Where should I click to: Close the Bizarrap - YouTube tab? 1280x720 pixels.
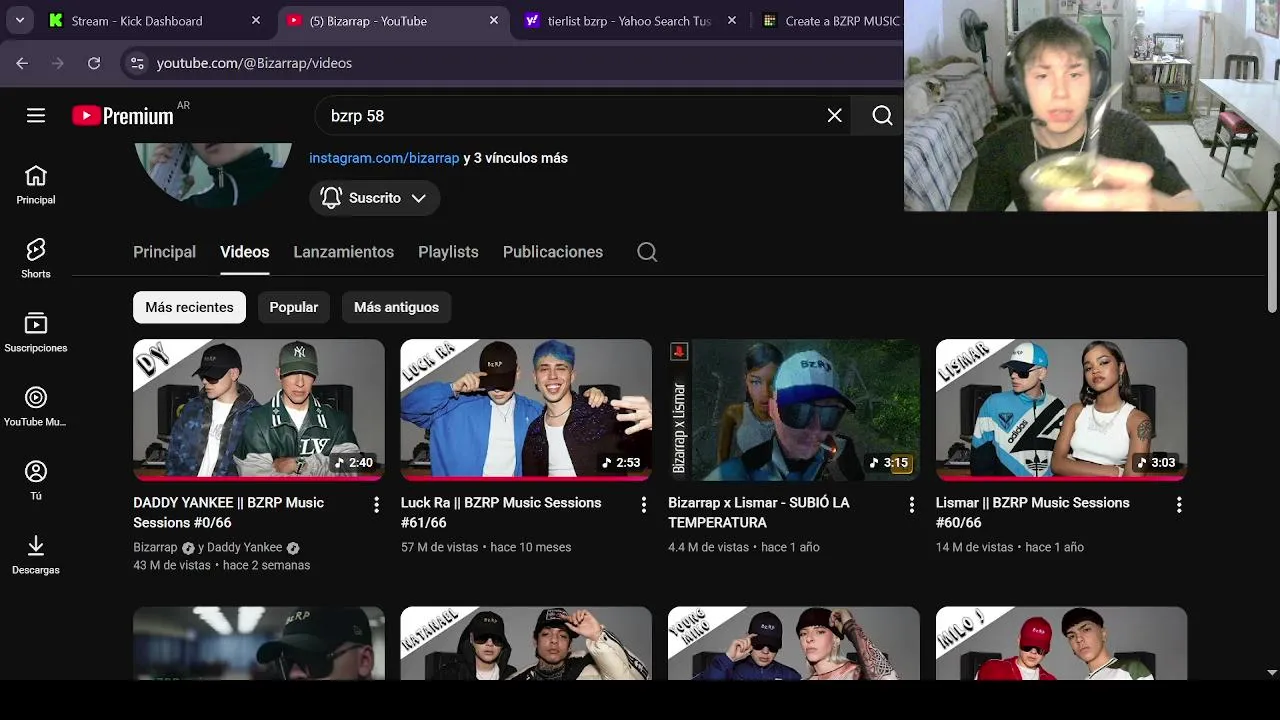coord(494,20)
